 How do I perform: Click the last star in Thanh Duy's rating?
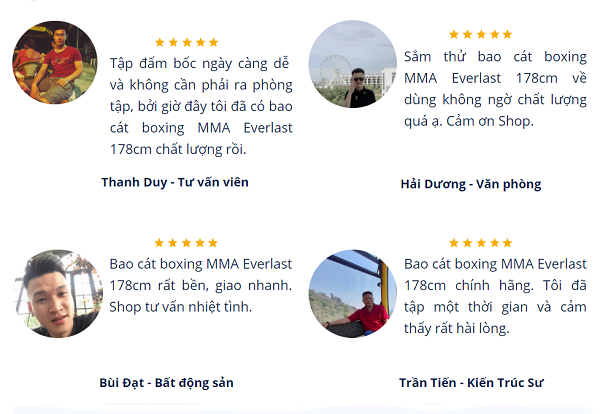(x=213, y=42)
